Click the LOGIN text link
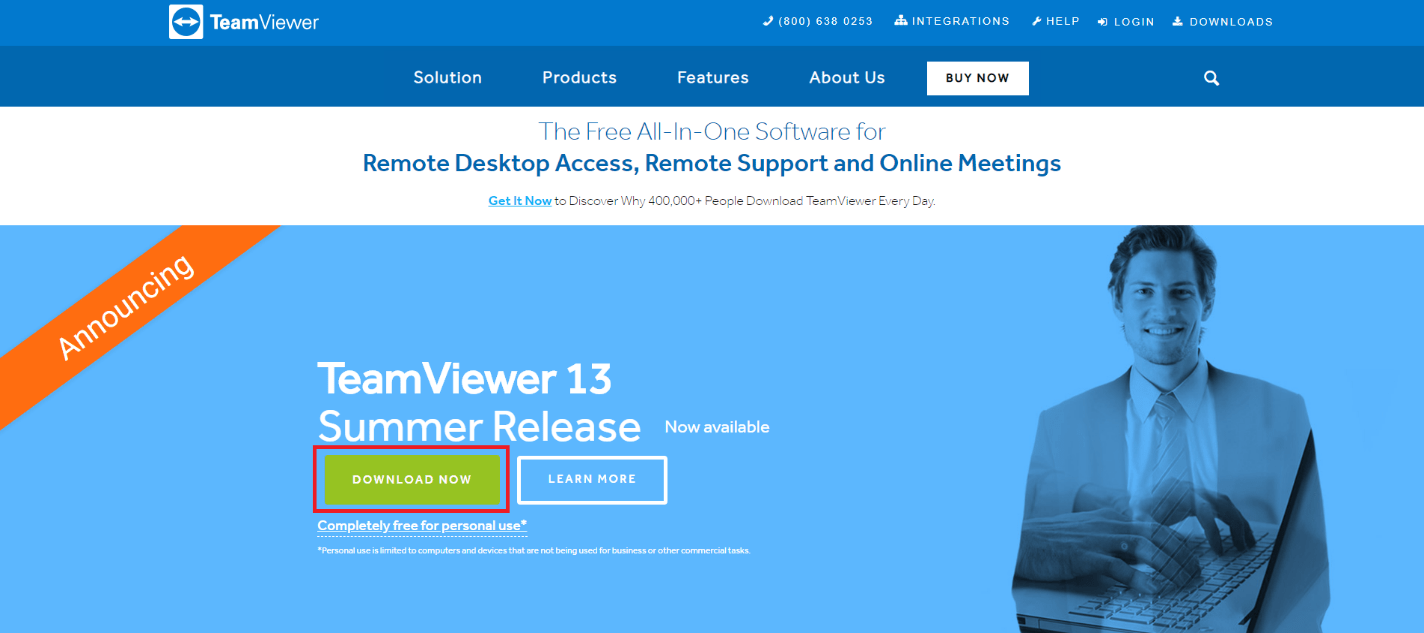 [x=1134, y=22]
